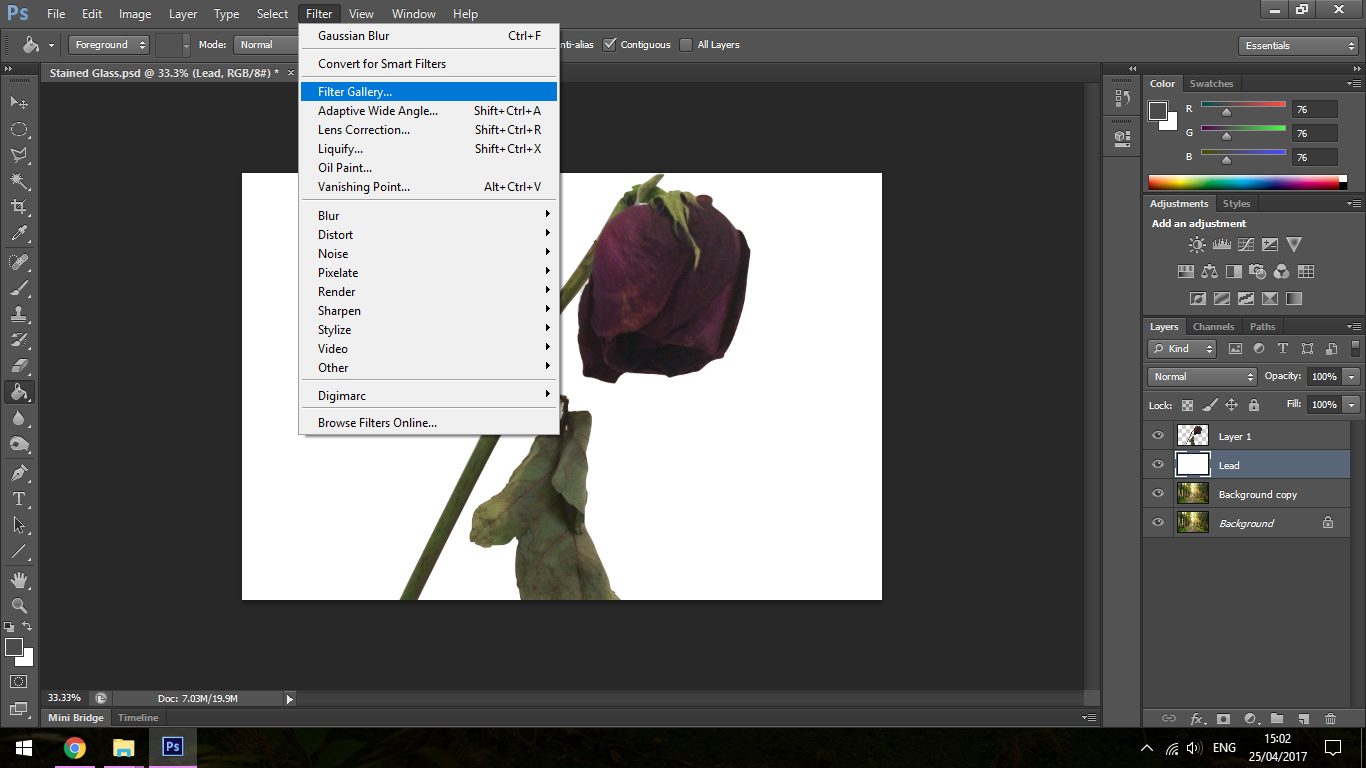The image size is (1366, 768).
Task: Add a layer mask
Action: pyautogui.click(x=1223, y=718)
